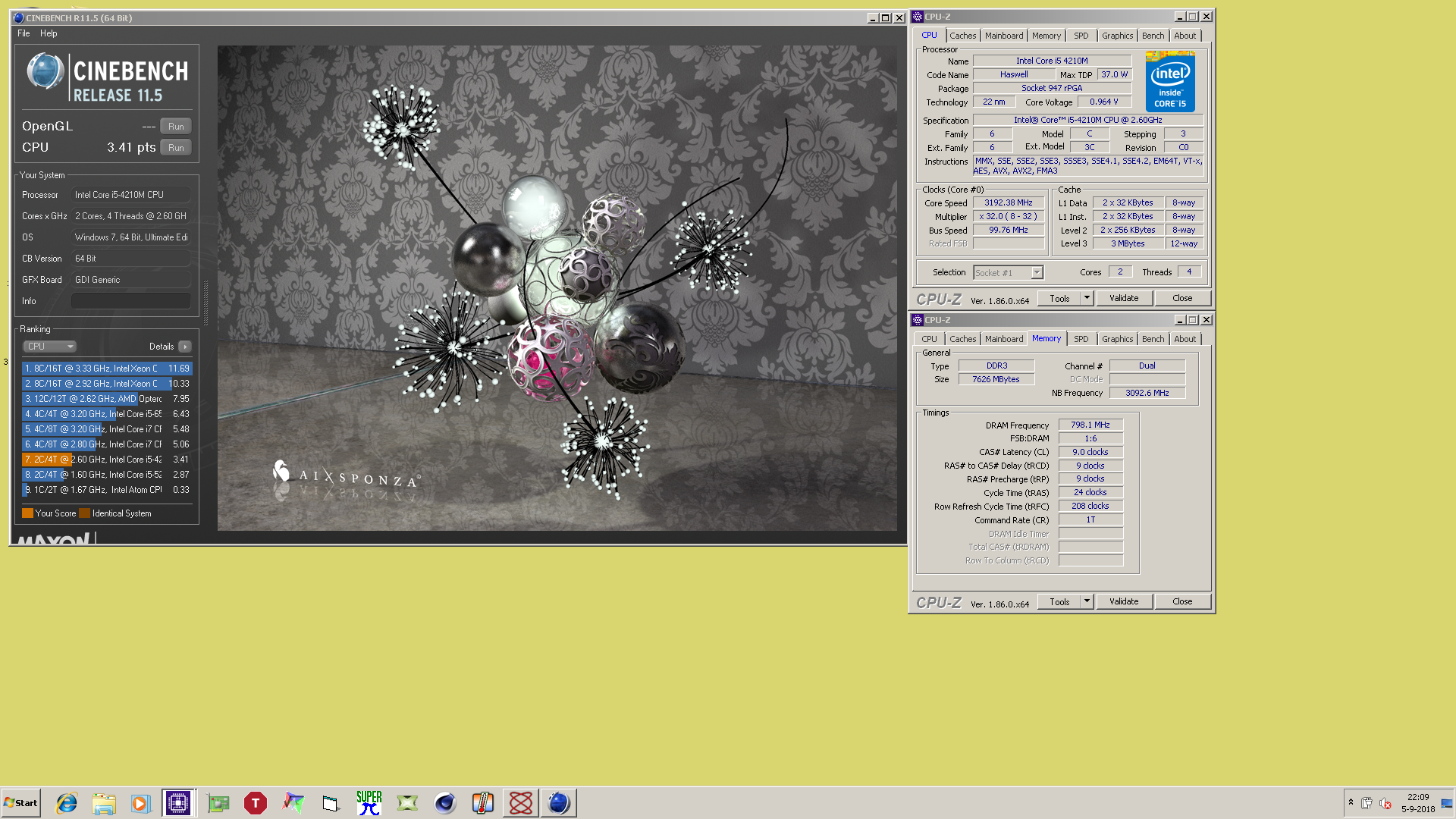
Task: Click the Intel inside Core i5 logo
Action: coord(1170,82)
